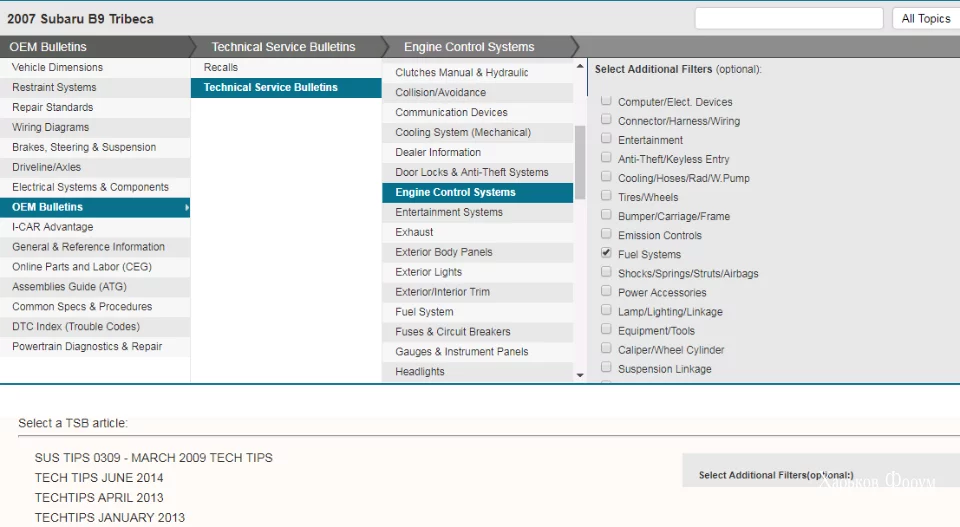Choose Communication Devices category
The width and height of the screenshot is (960, 527).
click(x=478, y=113)
